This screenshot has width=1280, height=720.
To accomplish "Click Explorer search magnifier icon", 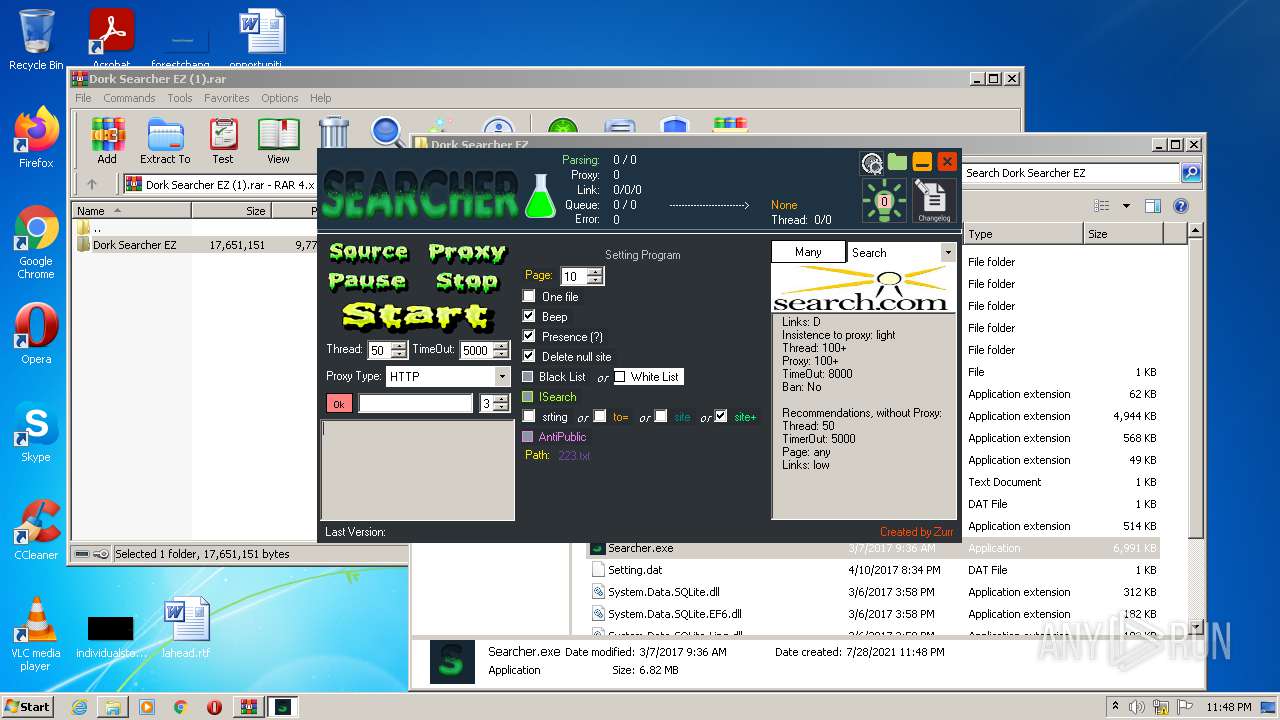I will [1190, 173].
